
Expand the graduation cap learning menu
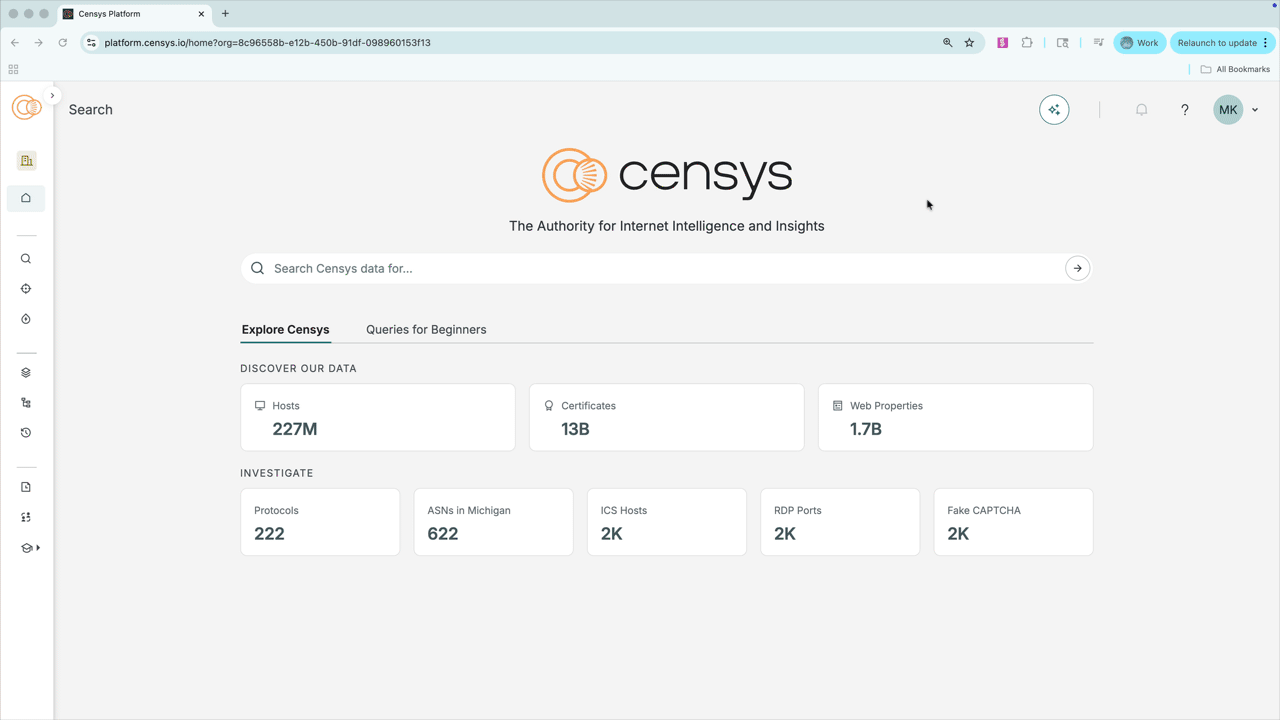pos(30,548)
